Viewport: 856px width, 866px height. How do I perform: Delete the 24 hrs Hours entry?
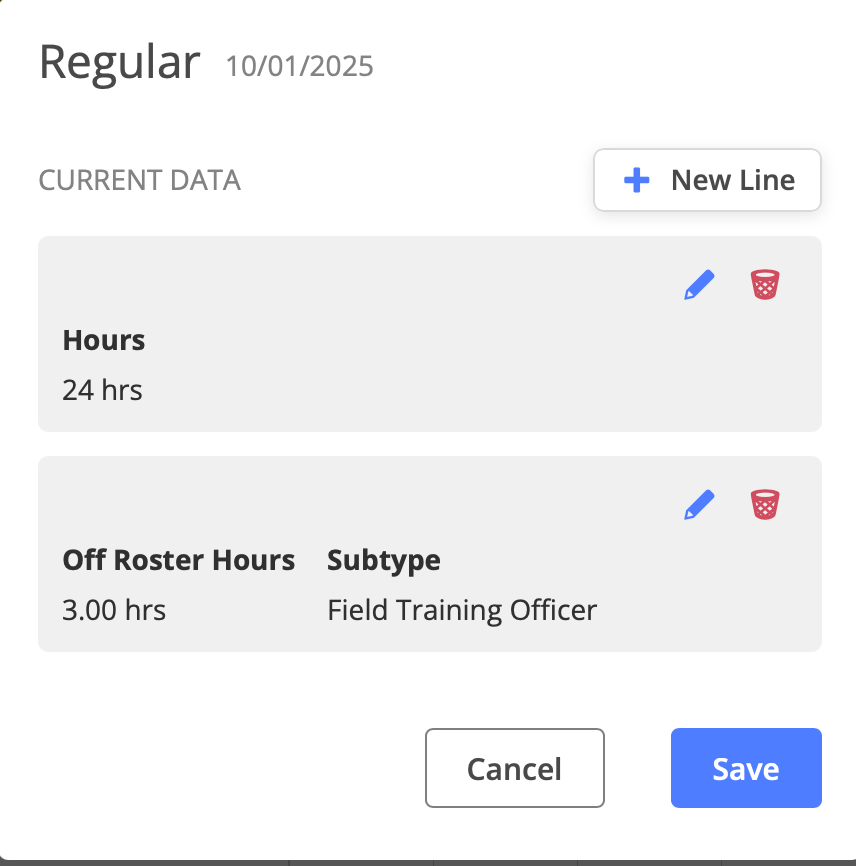(x=765, y=285)
